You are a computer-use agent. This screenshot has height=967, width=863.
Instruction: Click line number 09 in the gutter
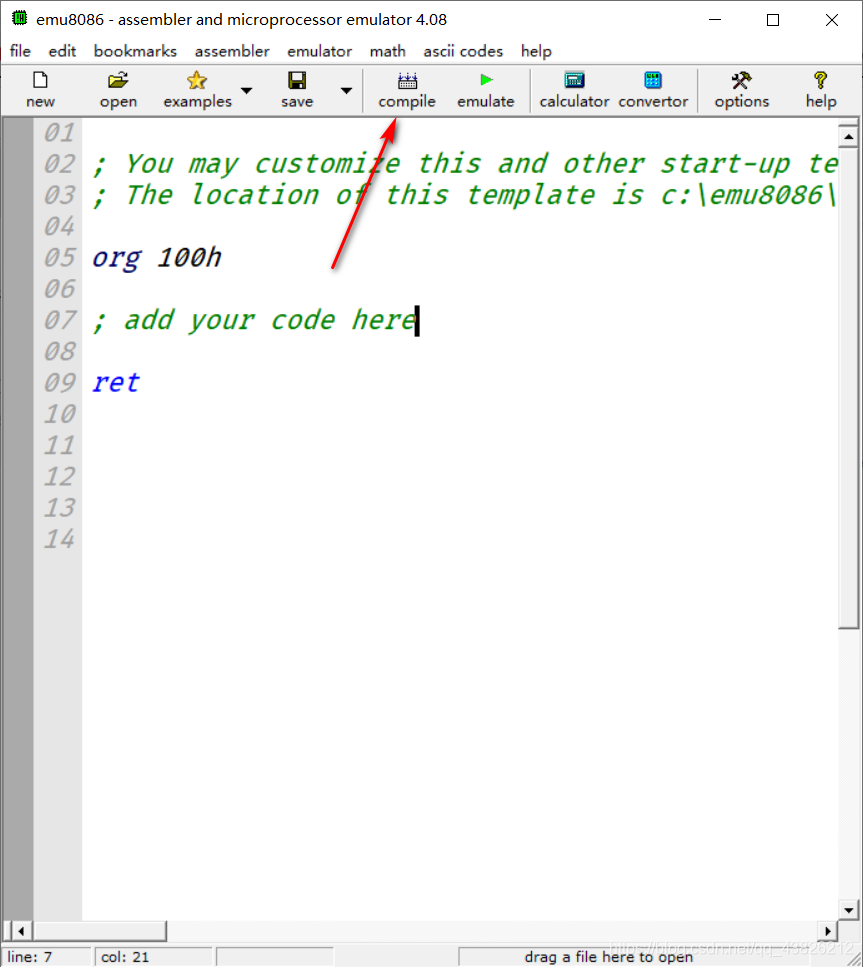[59, 382]
